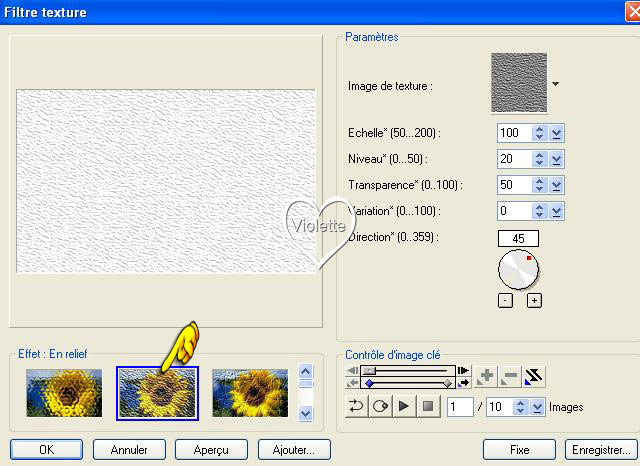Image resolution: width=640 pixels, height=466 pixels.
Task: Click the remove keyframe minus icon
Action: (x=510, y=376)
